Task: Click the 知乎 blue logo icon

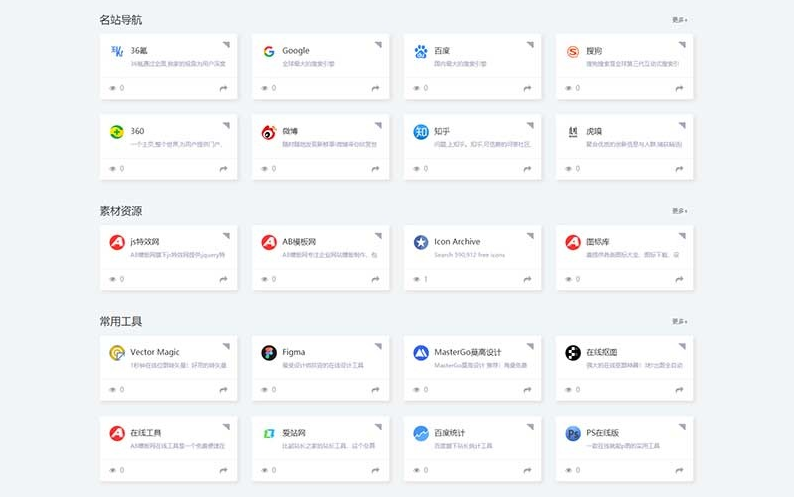Action: click(x=421, y=132)
